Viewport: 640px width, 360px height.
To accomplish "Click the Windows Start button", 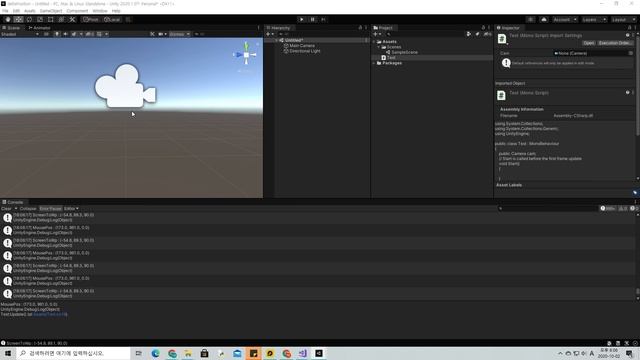I will [8, 353].
